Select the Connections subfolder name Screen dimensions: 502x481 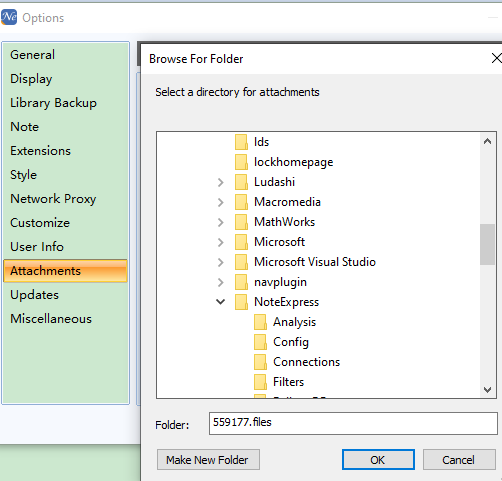pos(306,362)
